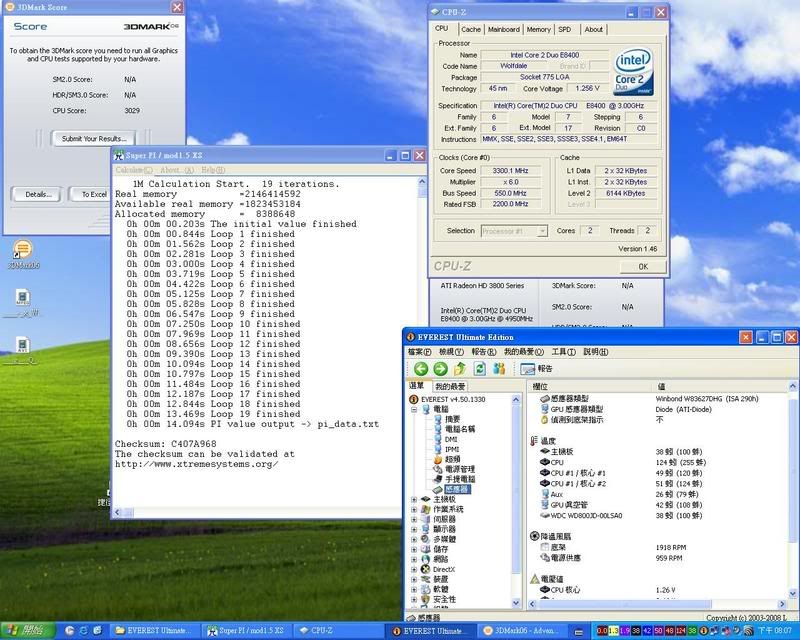Open the CPU-Z processor Selection dropdown
This screenshot has height=640, width=800.
coord(514,231)
